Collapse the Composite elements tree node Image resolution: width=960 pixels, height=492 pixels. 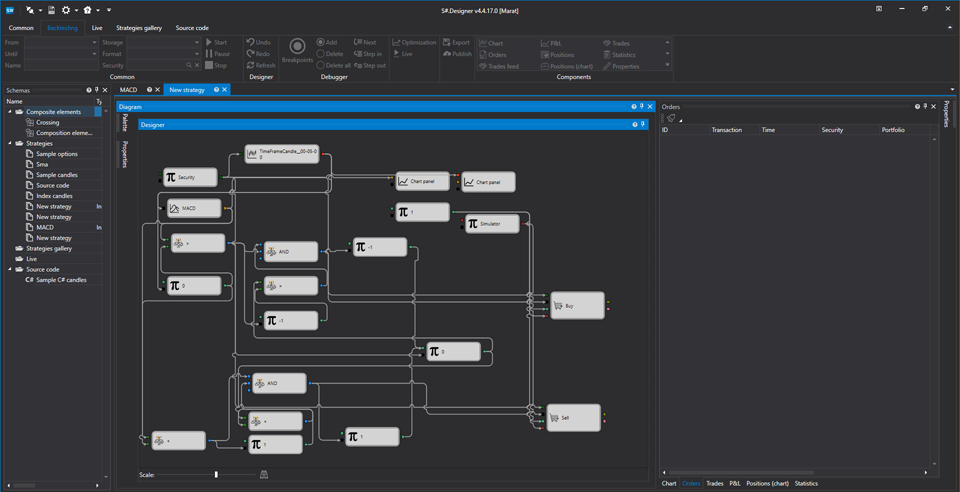(x=10, y=112)
